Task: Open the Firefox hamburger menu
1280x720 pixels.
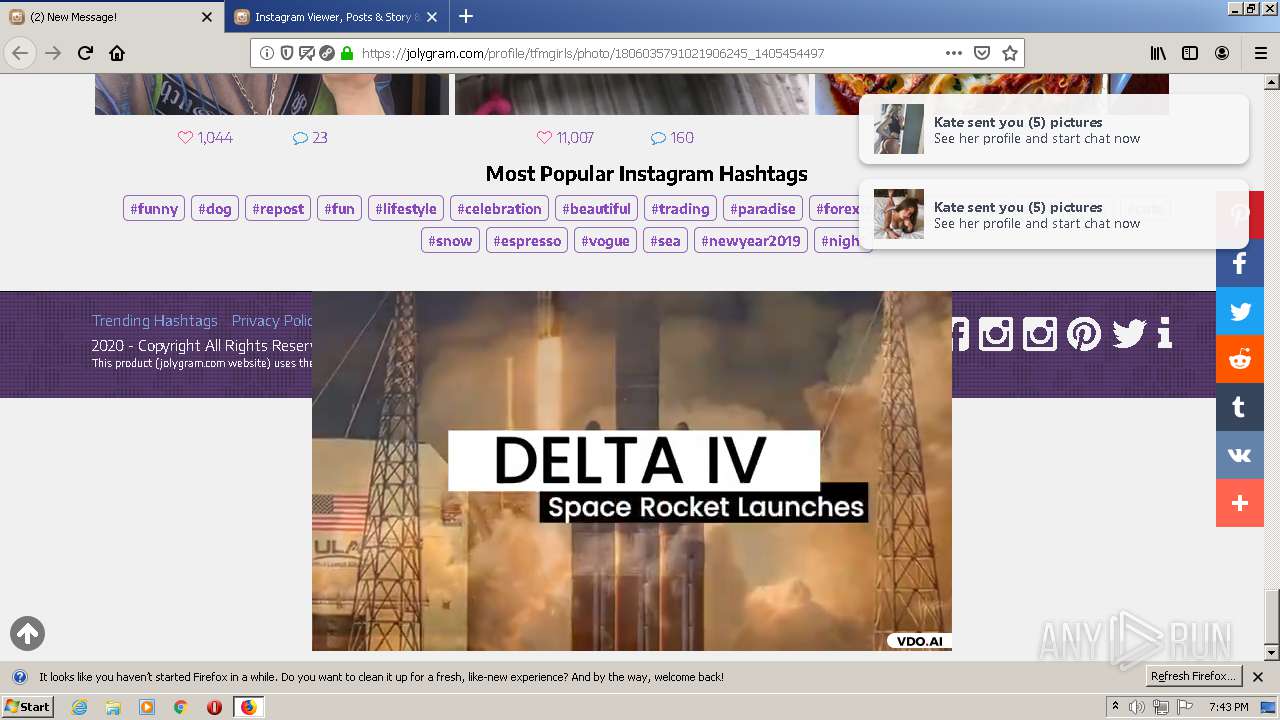Action: pos(1261,53)
